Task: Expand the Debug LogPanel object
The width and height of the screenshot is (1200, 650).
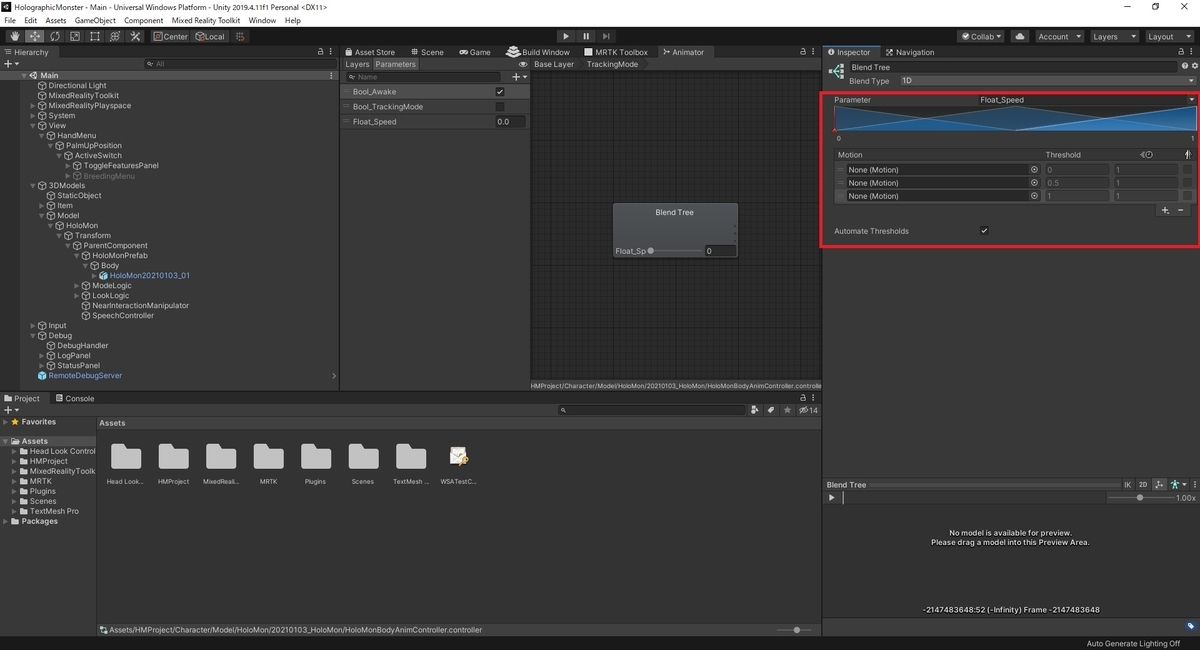Action: coord(42,356)
